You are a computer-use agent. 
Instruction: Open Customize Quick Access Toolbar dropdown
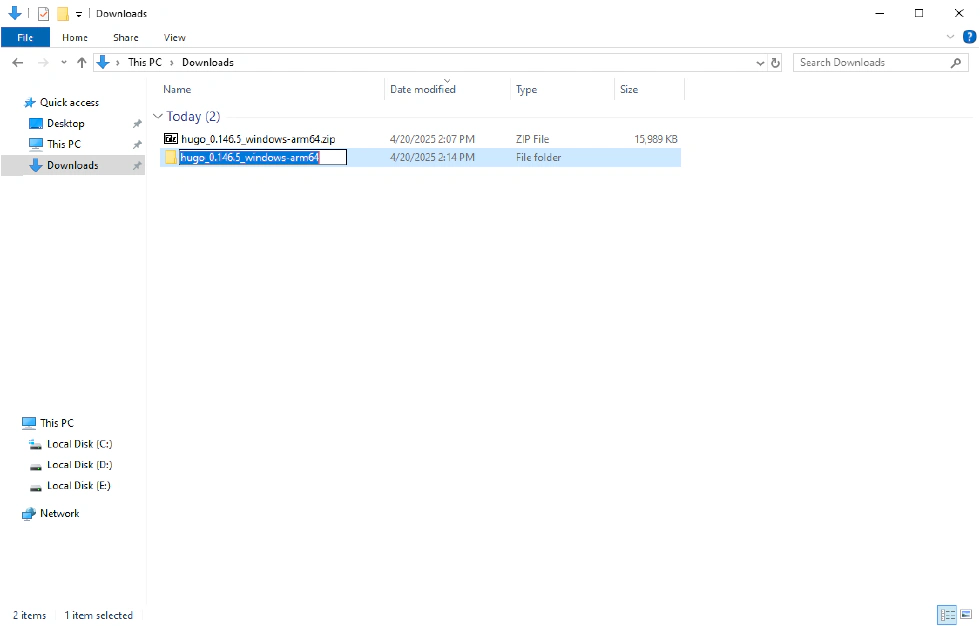point(79,14)
